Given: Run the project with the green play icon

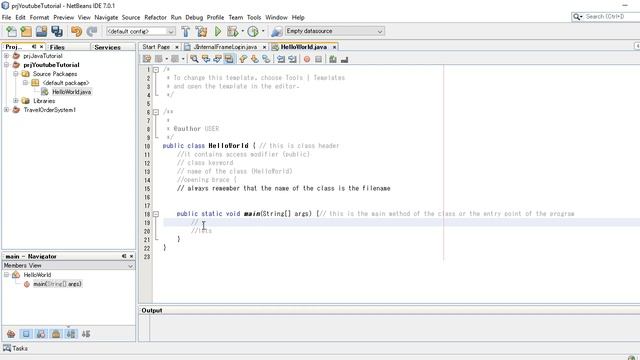Looking at the screenshot, I should 218,31.
